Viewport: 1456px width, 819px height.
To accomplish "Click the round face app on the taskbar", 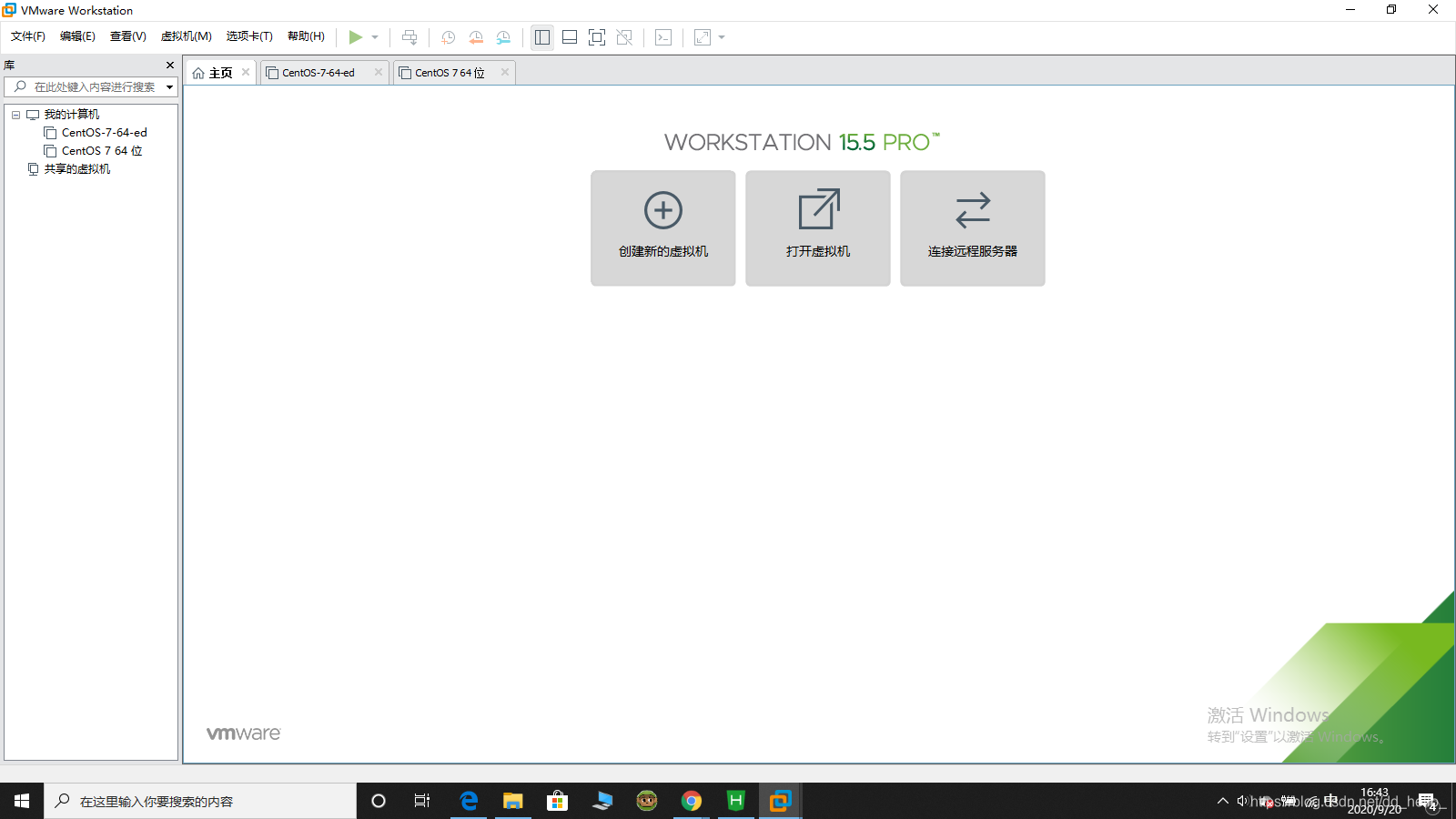I will click(x=647, y=801).
